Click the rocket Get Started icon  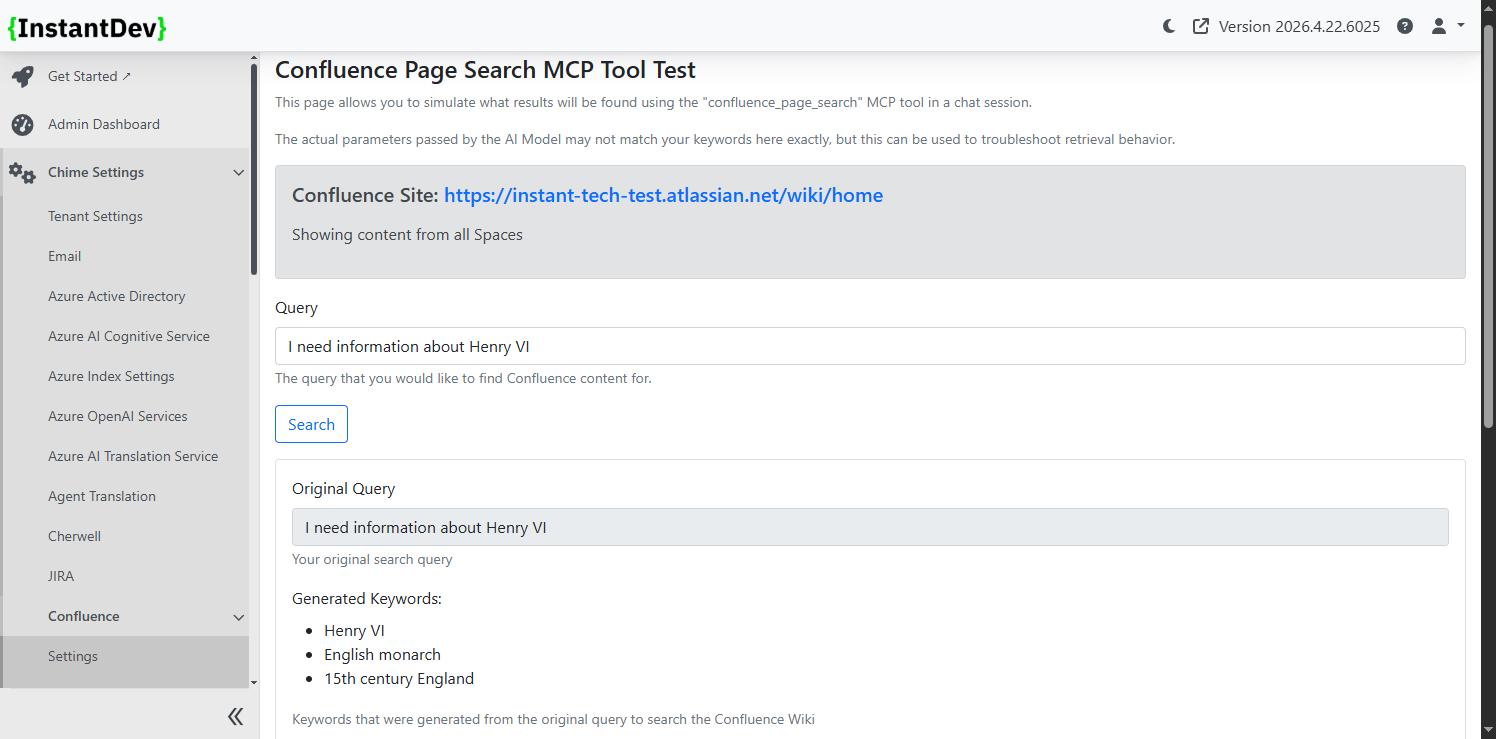(x=22, y=76)
